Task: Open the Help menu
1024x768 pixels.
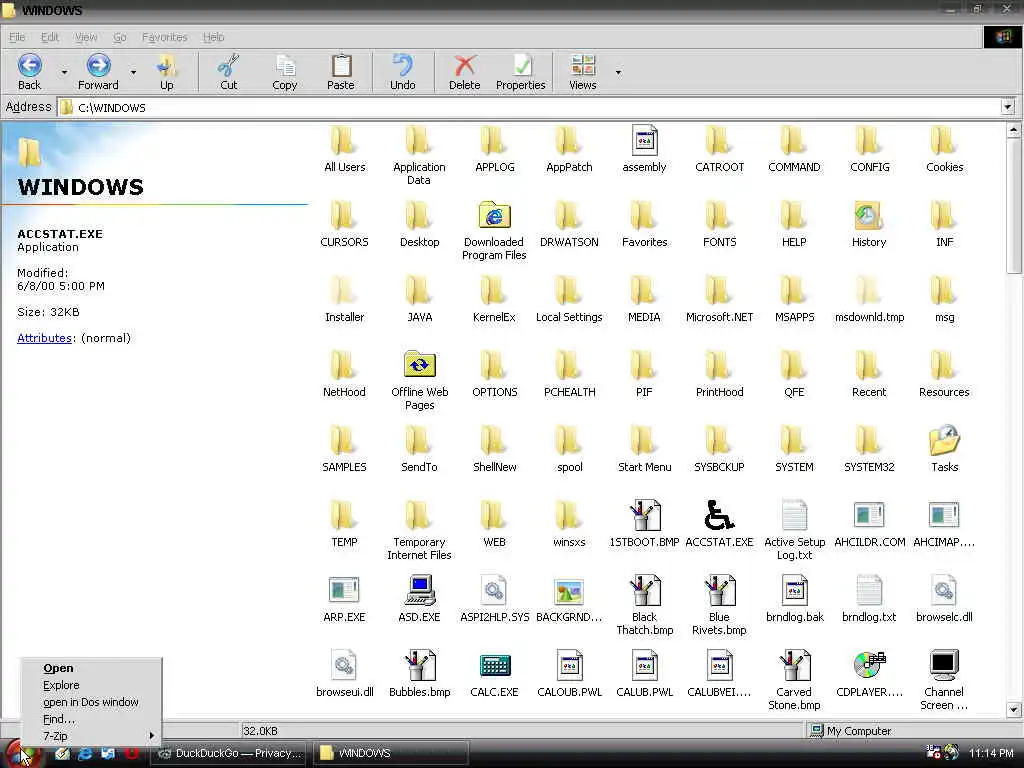Action: [x=213, y=37]
